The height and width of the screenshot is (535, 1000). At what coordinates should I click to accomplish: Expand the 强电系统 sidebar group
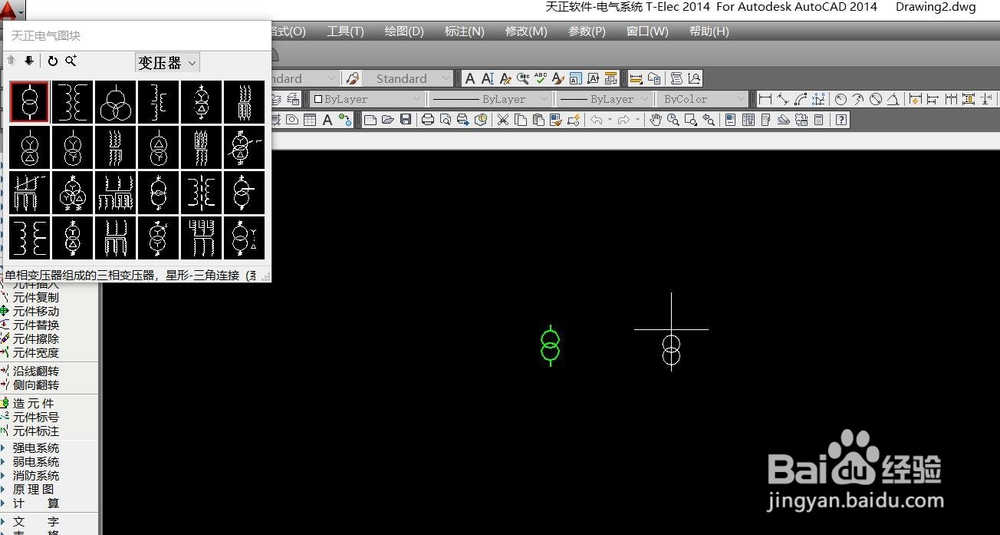36,448
